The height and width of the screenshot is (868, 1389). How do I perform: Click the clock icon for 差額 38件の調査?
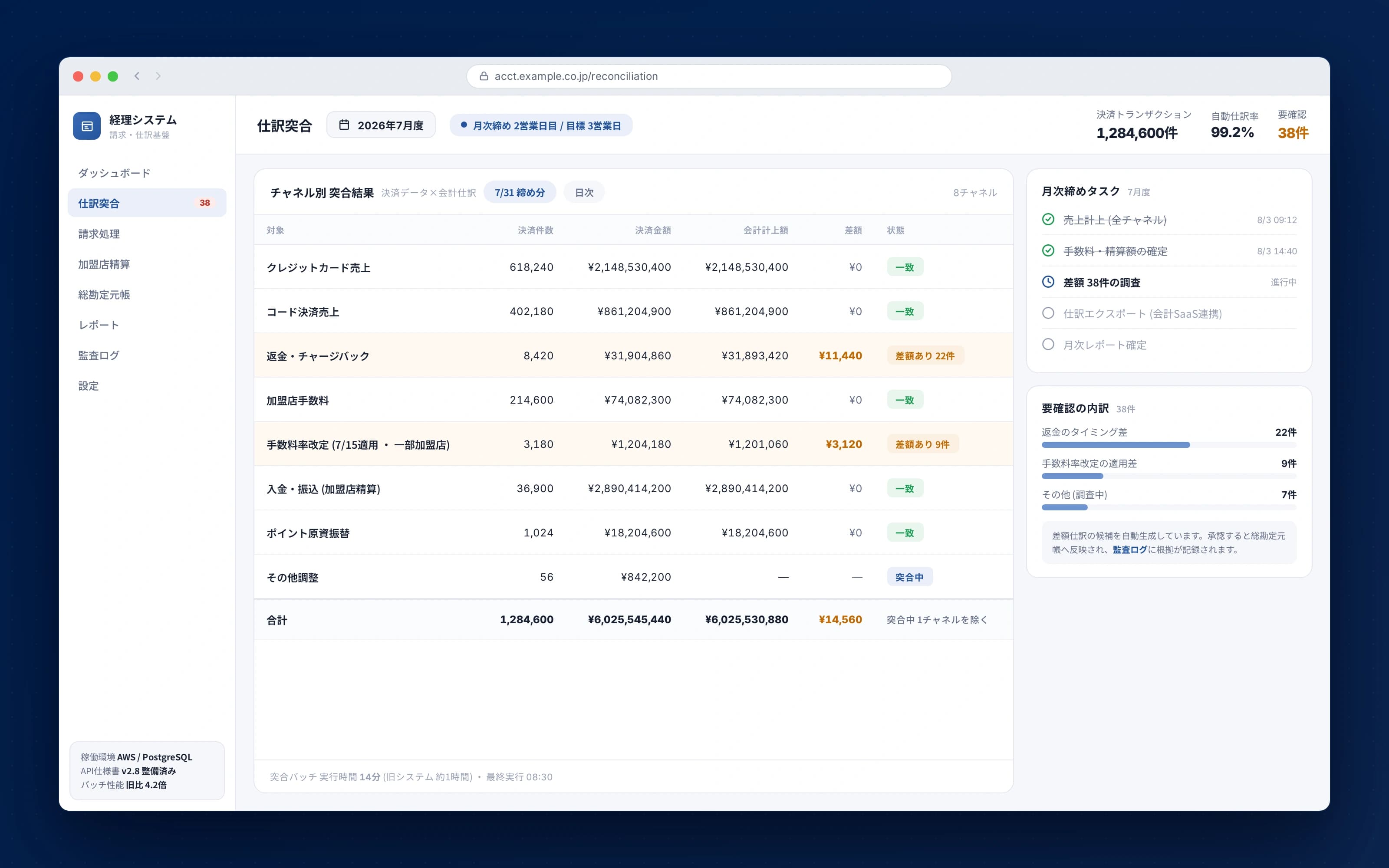(x=1048, y=282)
